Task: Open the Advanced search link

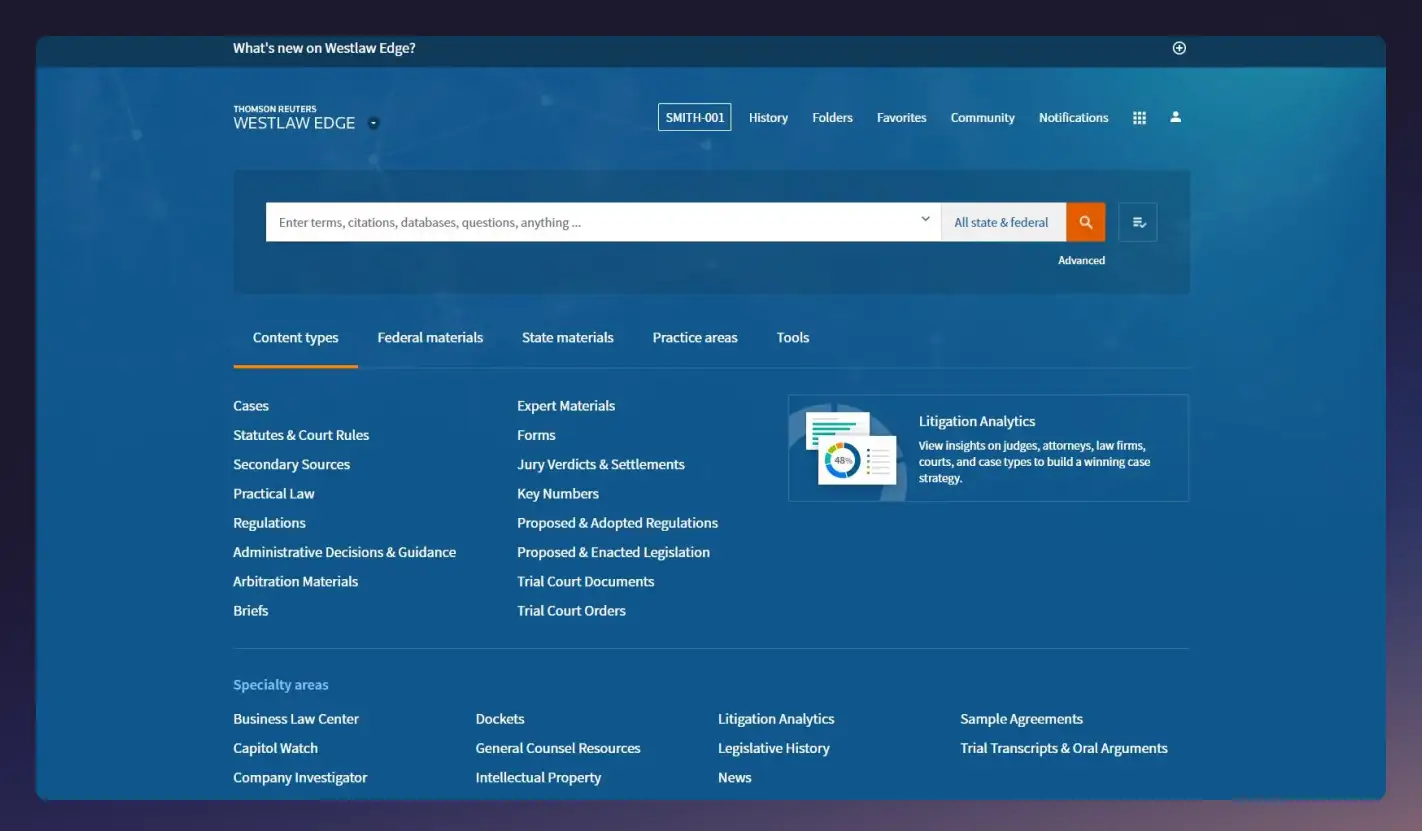Action: point(1081,260)
